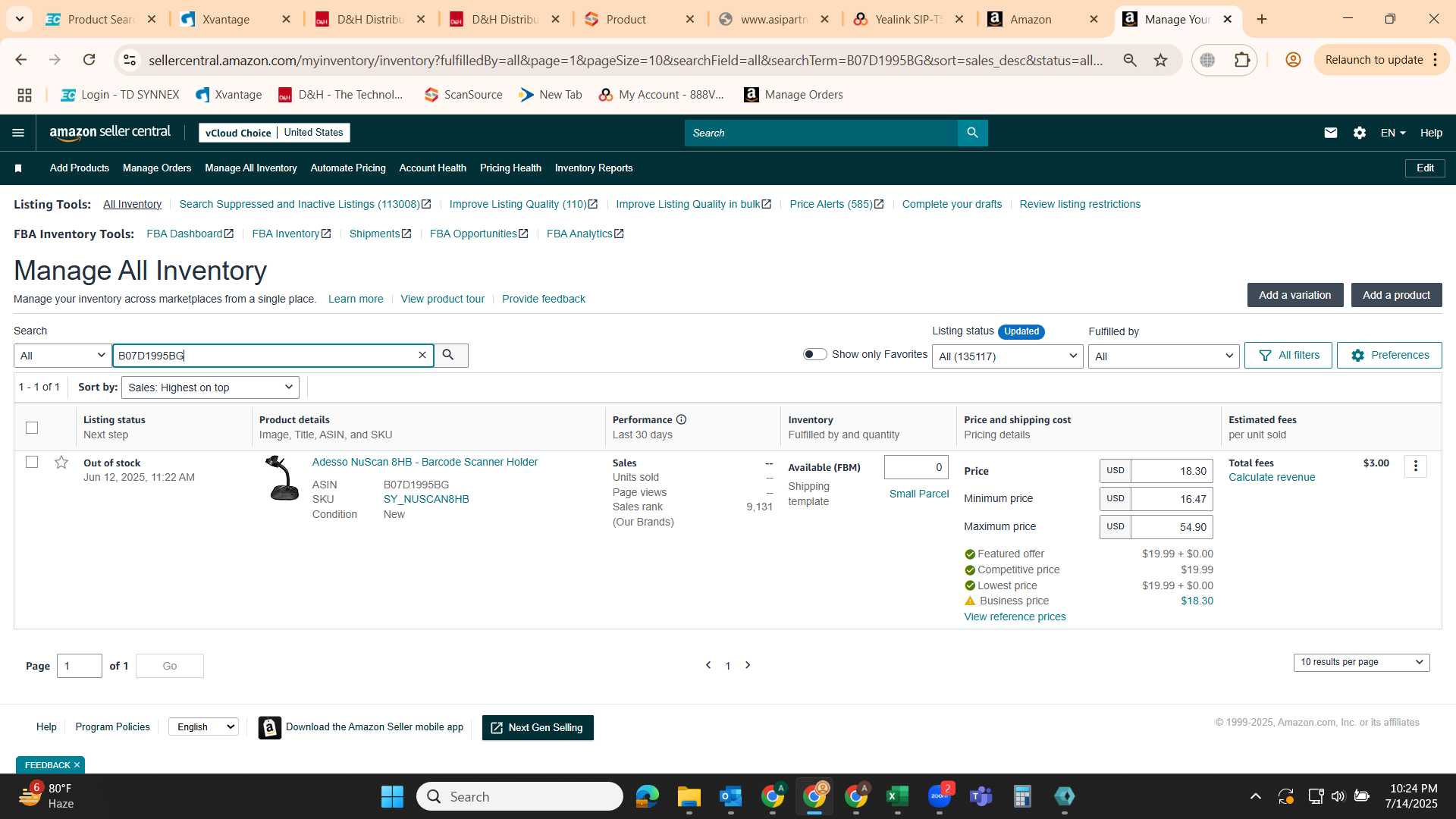Viewport: 1456px width, 819px height.
Task: Open the Windows Start menu
Action: [392, 796]
